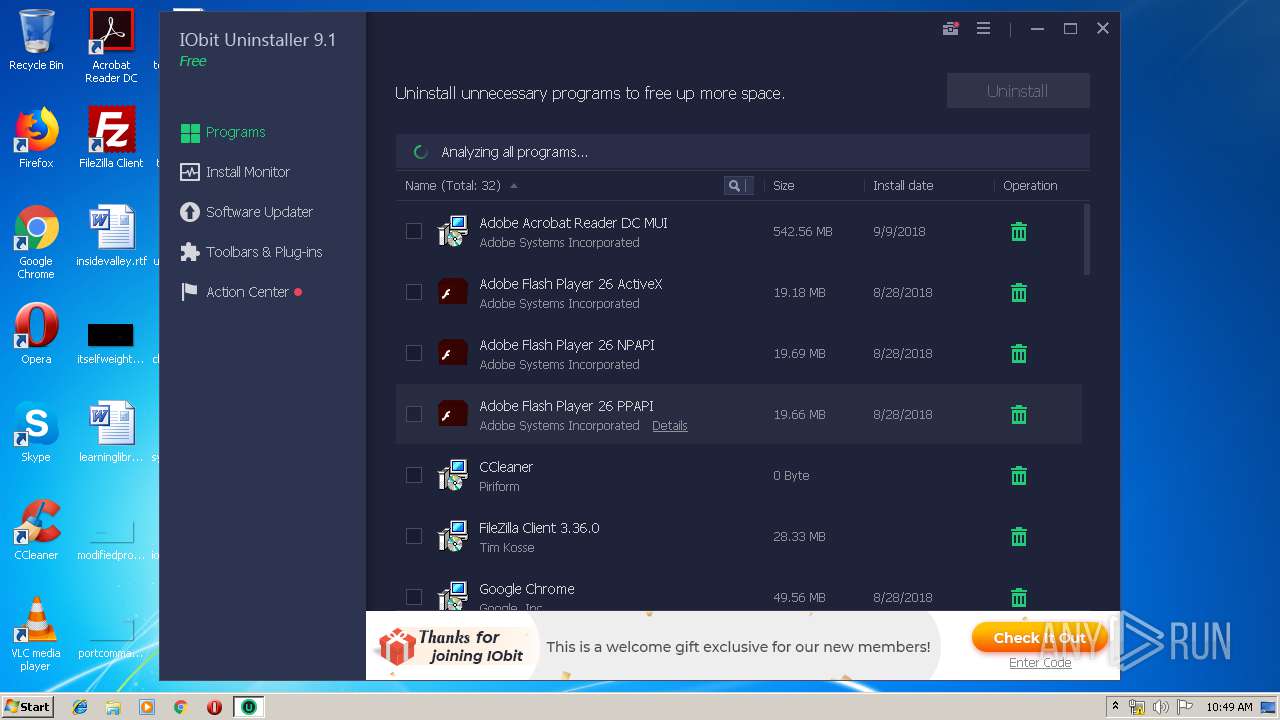Open insidevalley.rtf desktop file
Screen dimensions: 1280x720
coord(112,237)
